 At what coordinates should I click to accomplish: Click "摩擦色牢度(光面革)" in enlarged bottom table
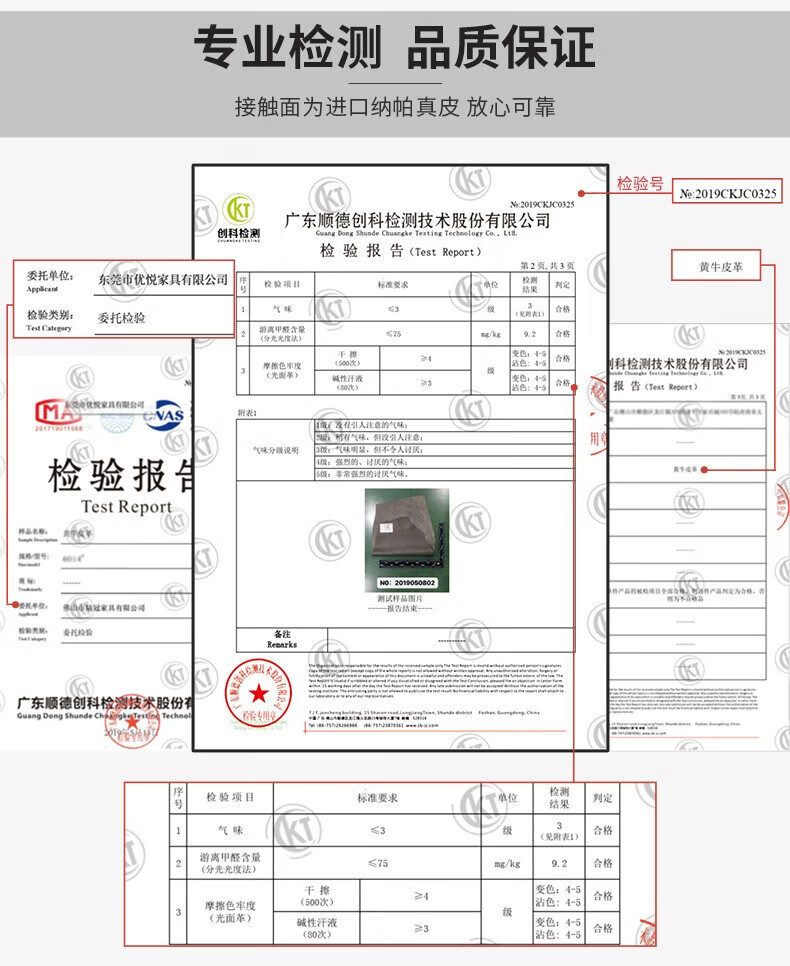230,912
